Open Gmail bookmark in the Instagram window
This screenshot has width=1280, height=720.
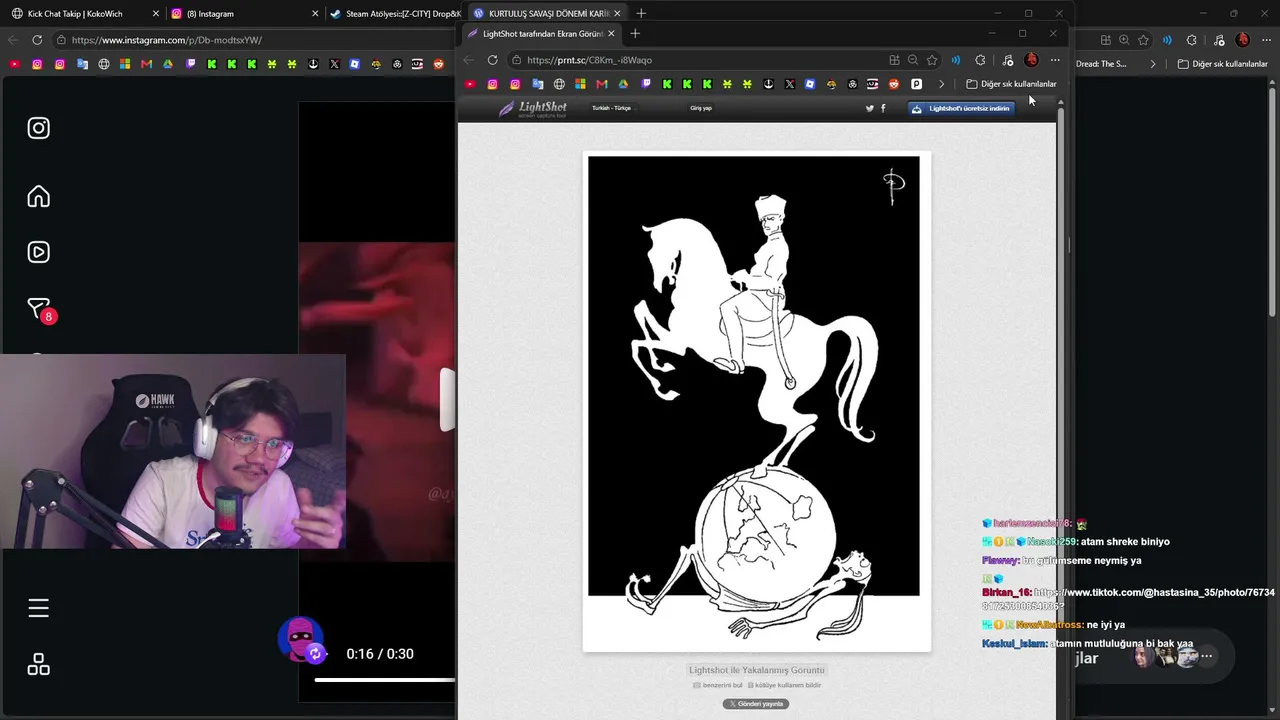click(x=146, y=64)
